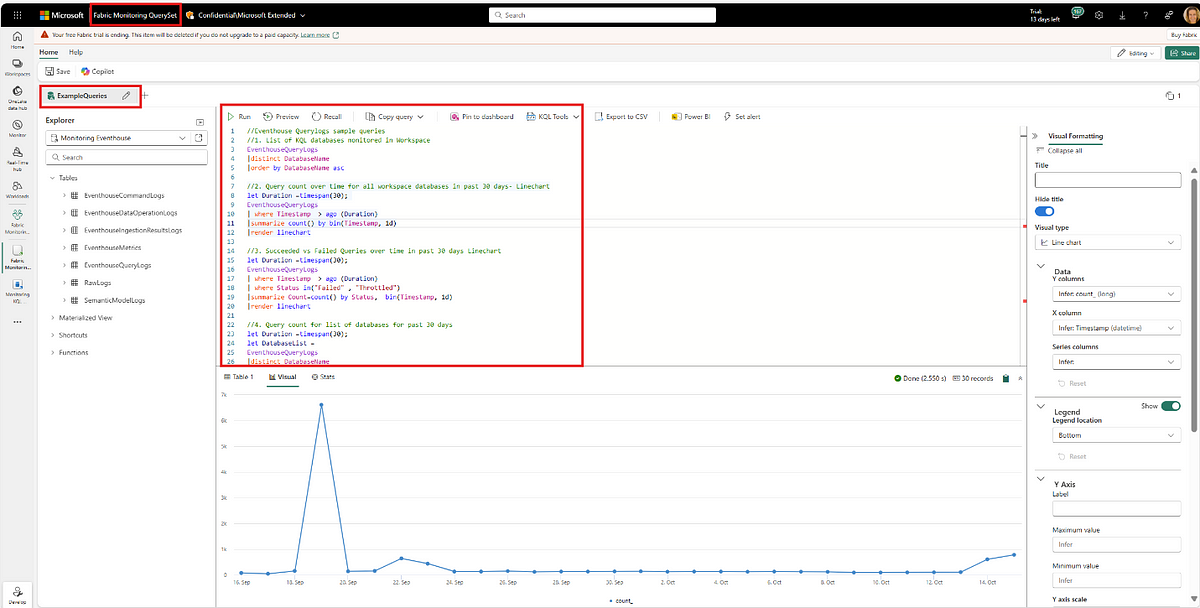Open the Help ribbon tab
1200x608 pixels.
click(76, 52)
